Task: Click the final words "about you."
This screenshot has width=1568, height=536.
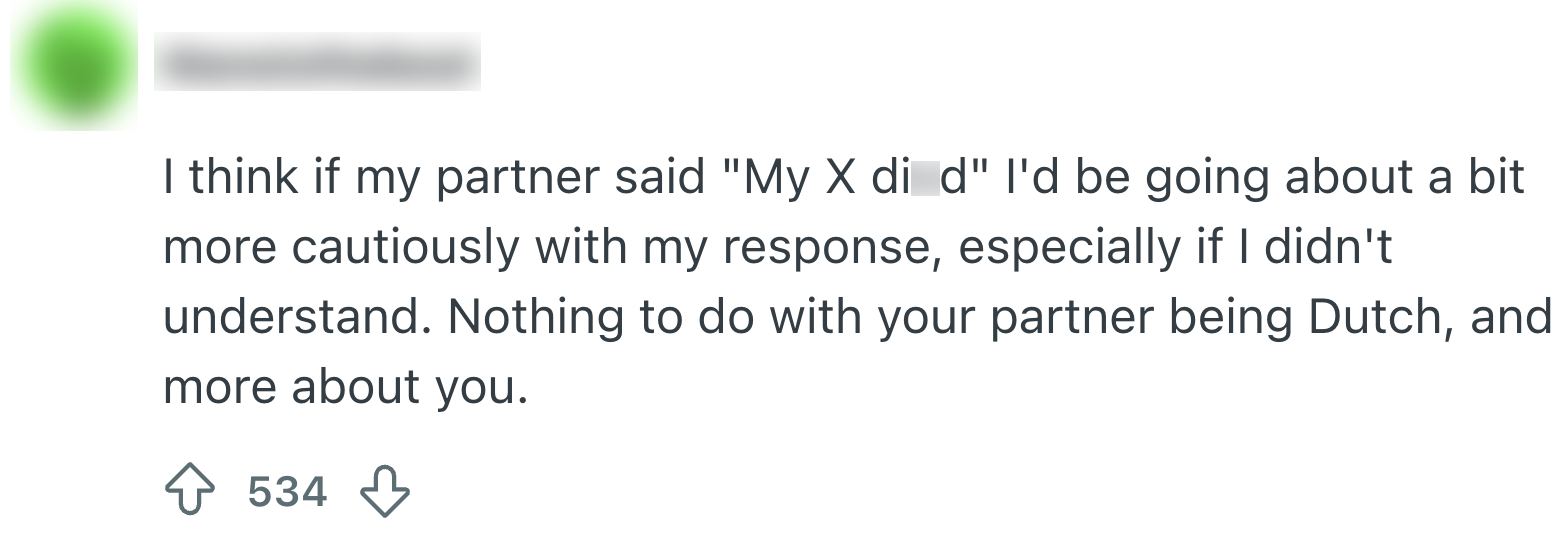Action: pos(408,388)
